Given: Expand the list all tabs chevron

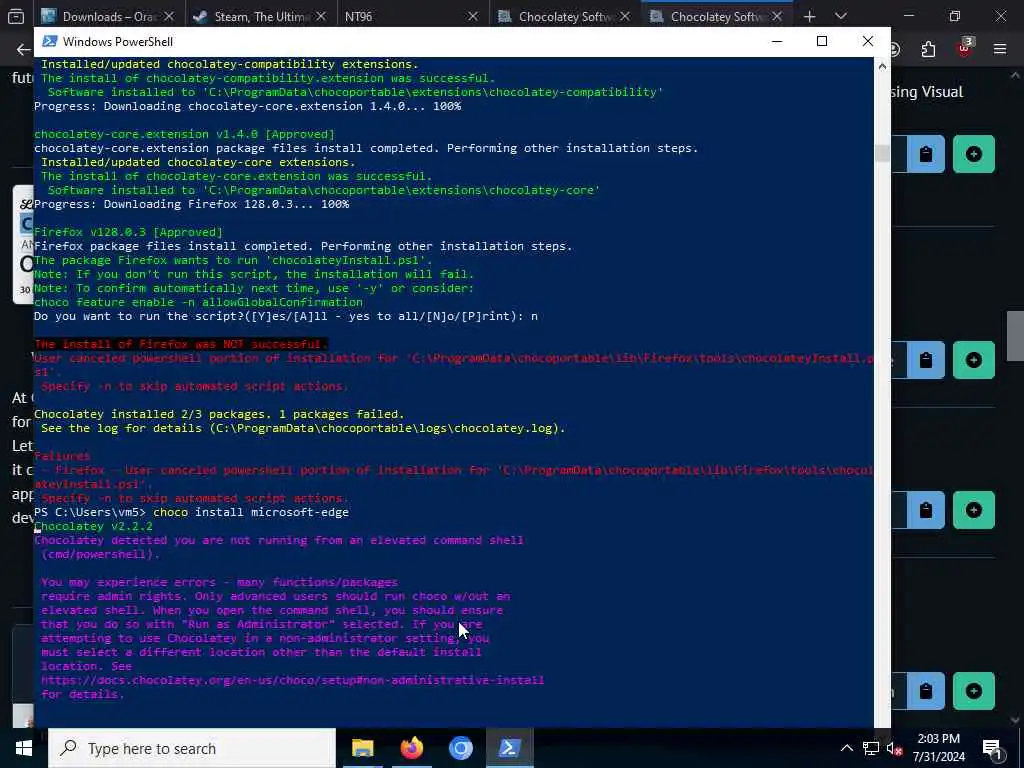Looking at the screenshot, I should tap(841, 16).
